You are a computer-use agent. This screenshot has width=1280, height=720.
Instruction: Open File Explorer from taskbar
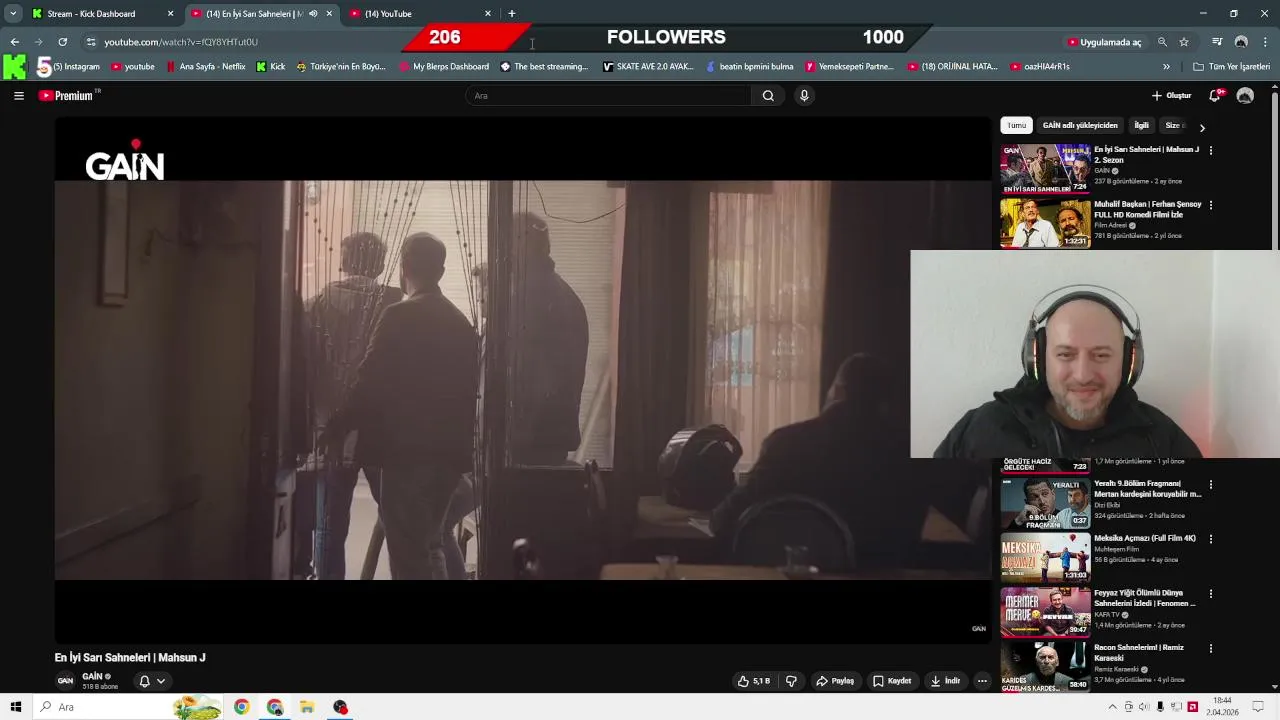click(x=307, y=707)
